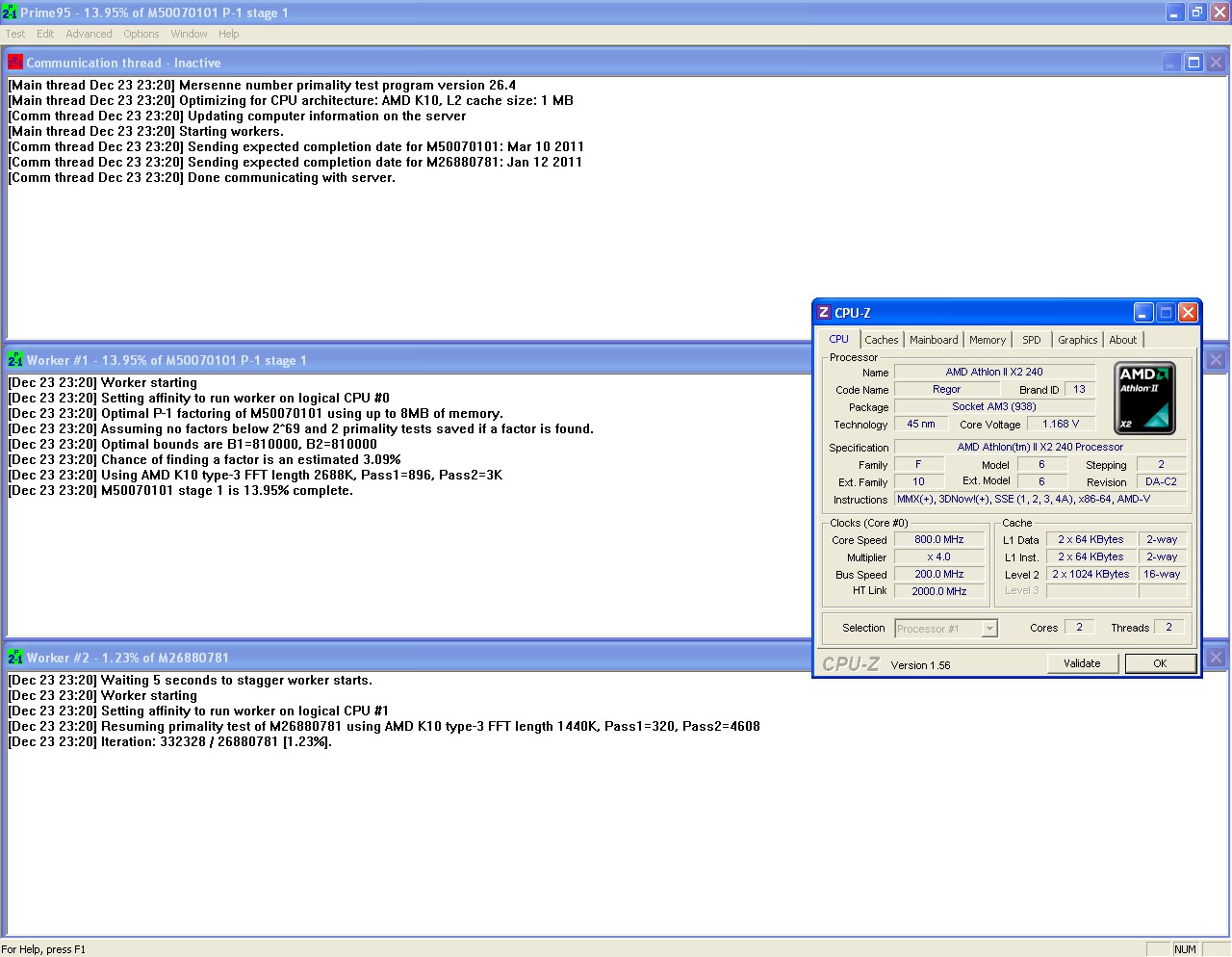
Task: Click the Worker #2 window icon
Action: point(15,658)
